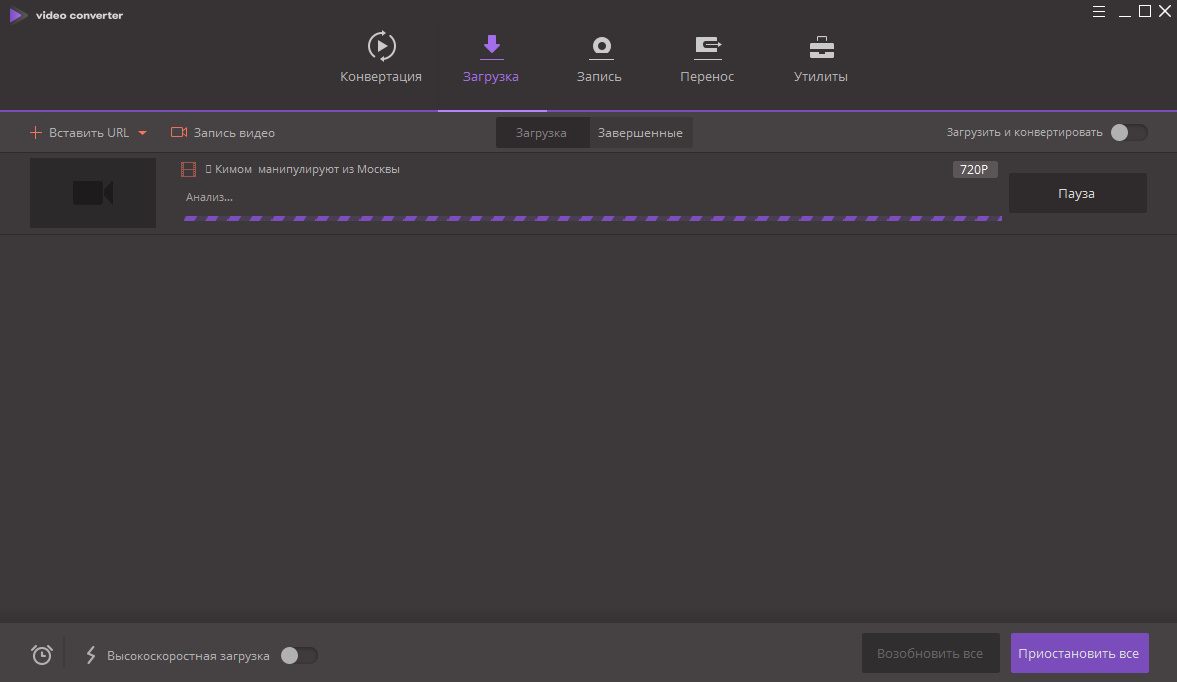Image resolution: width=1177 pixels, height=682 pixels.
Task: Click the 'Загрузить и конвертировать' label
Action: click(x=1025, y=132)
